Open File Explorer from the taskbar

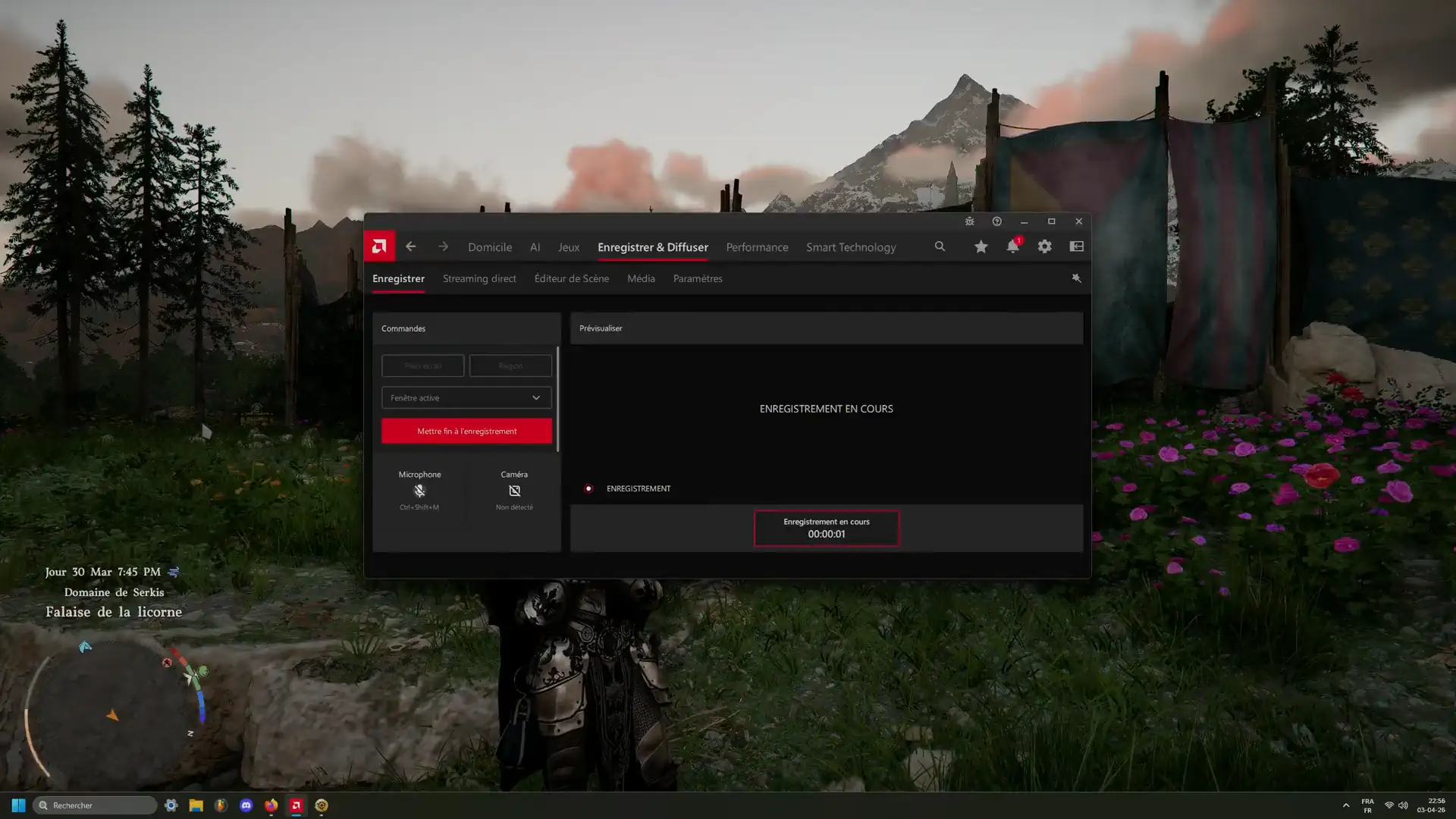point(196,805)
